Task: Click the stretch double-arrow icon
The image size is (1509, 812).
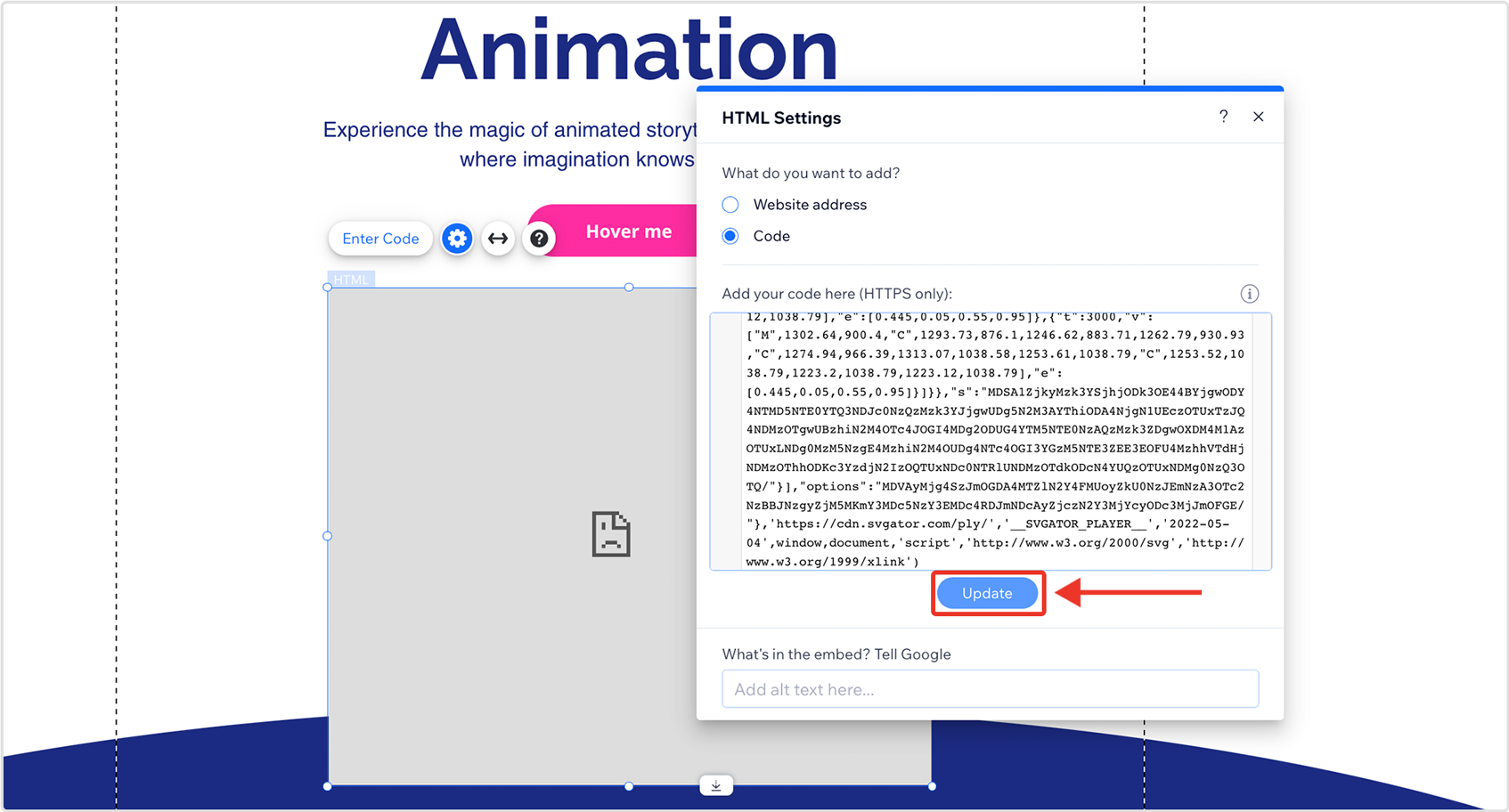Action: (x=498, y=239)
